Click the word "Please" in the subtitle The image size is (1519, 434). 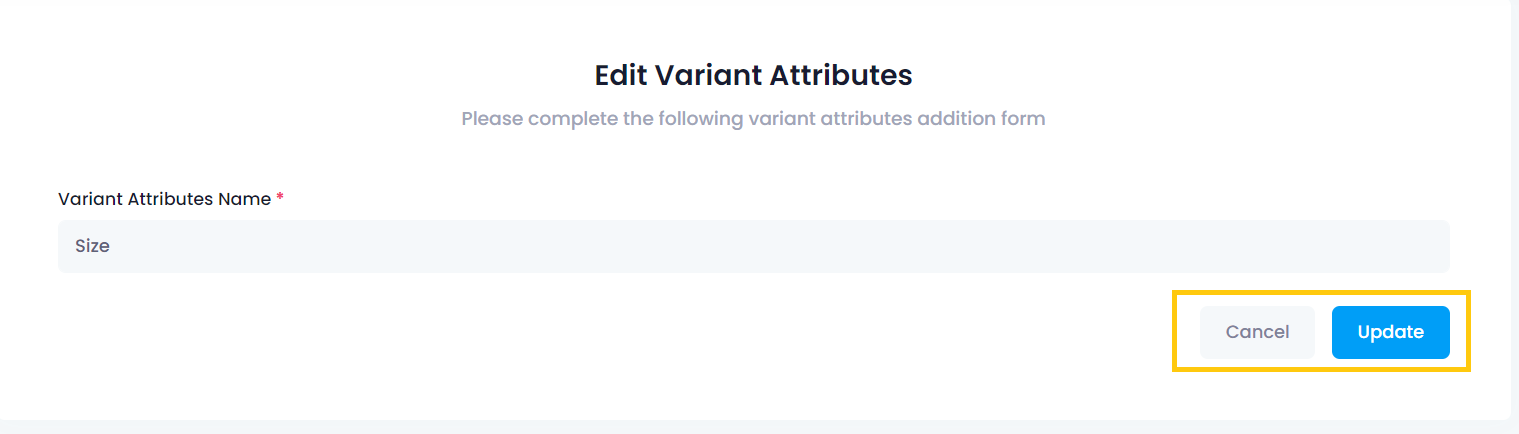tap(492, 119)
